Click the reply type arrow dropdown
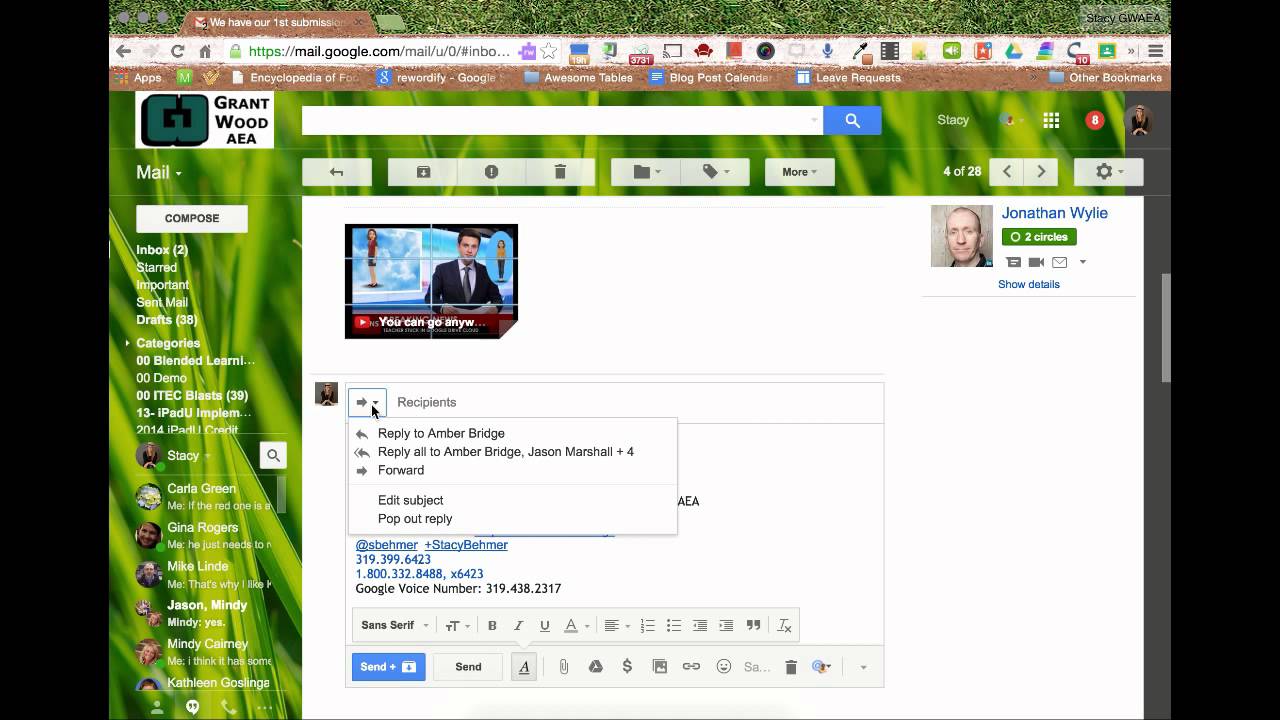 coord(367,402)
